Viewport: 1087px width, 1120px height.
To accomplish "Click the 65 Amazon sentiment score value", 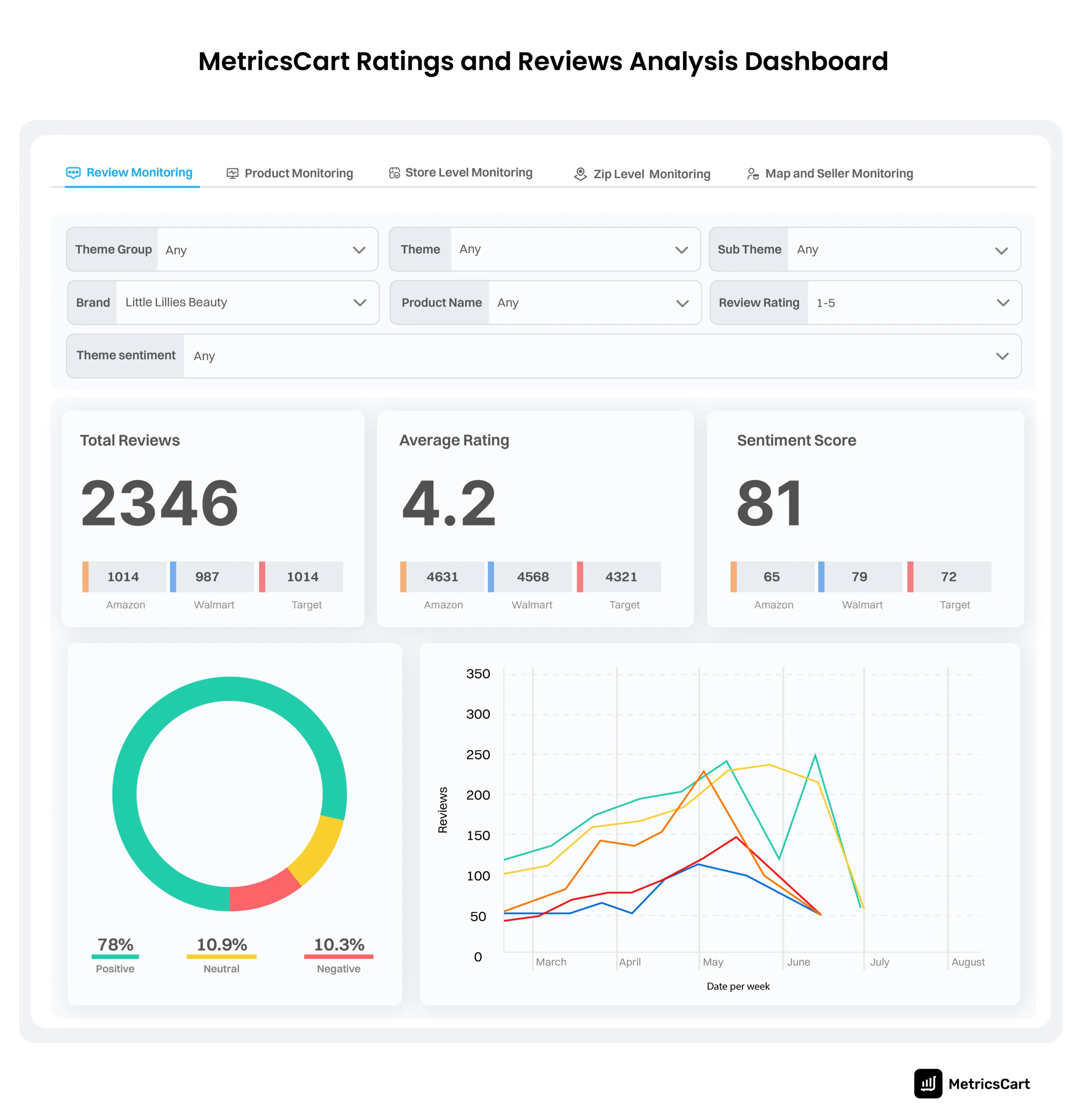I will [771, 577].
